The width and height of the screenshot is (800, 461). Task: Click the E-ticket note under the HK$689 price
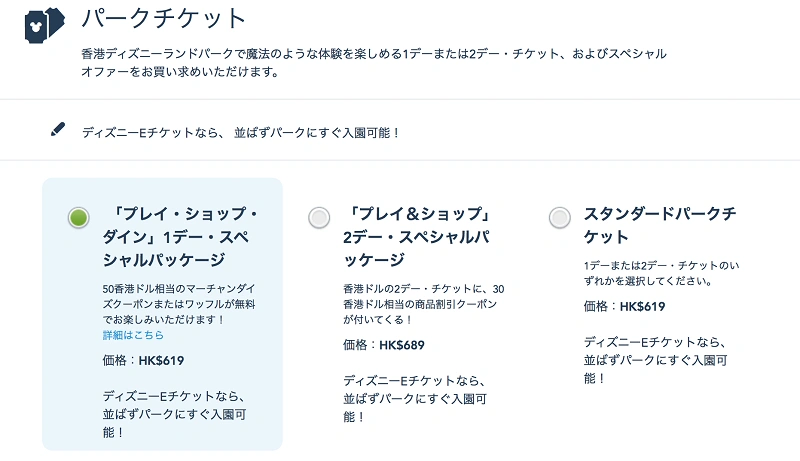coord(414,397)
